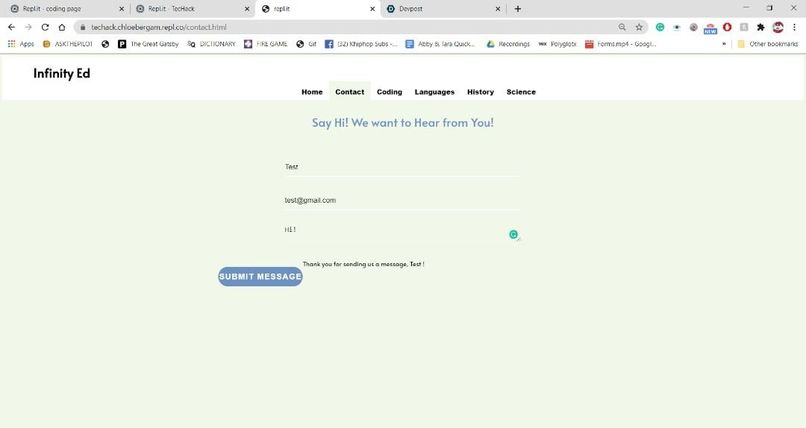
Task: Reload the contact page
Action: pos(45,27)
